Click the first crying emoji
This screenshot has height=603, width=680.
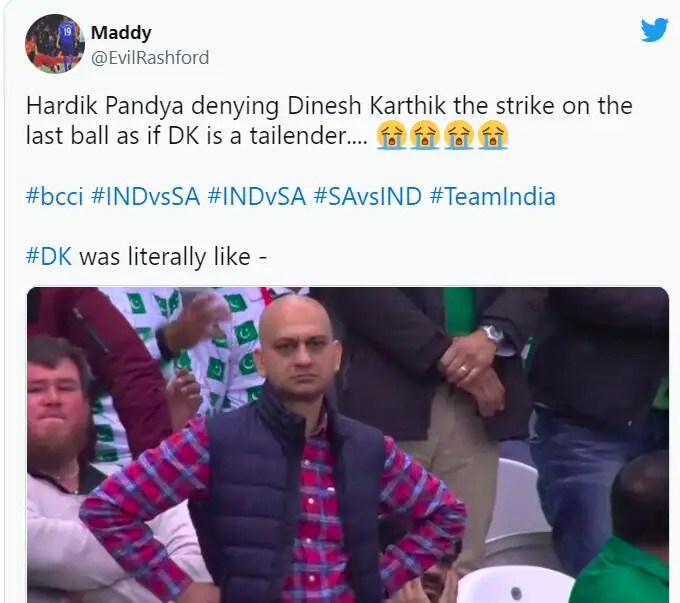tap(391, 135)
